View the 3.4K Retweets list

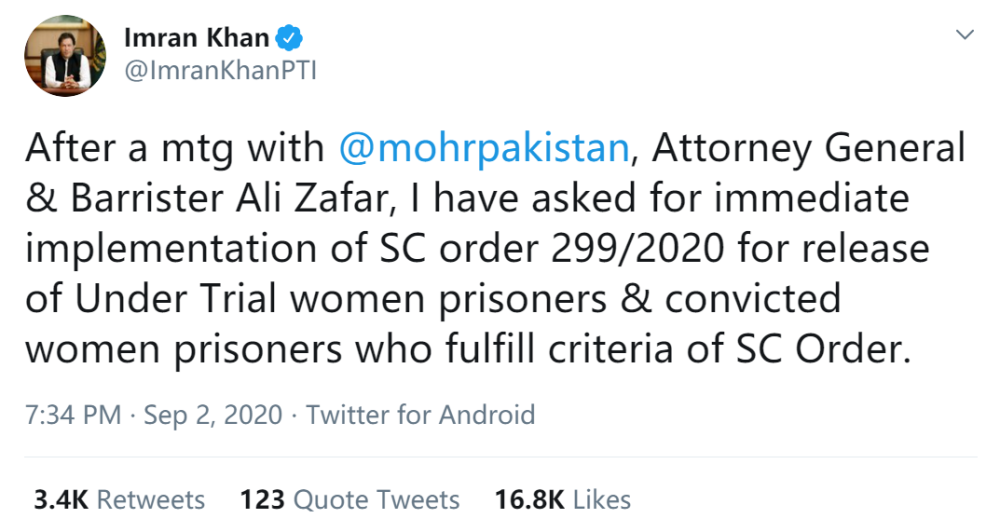(119, 499)
